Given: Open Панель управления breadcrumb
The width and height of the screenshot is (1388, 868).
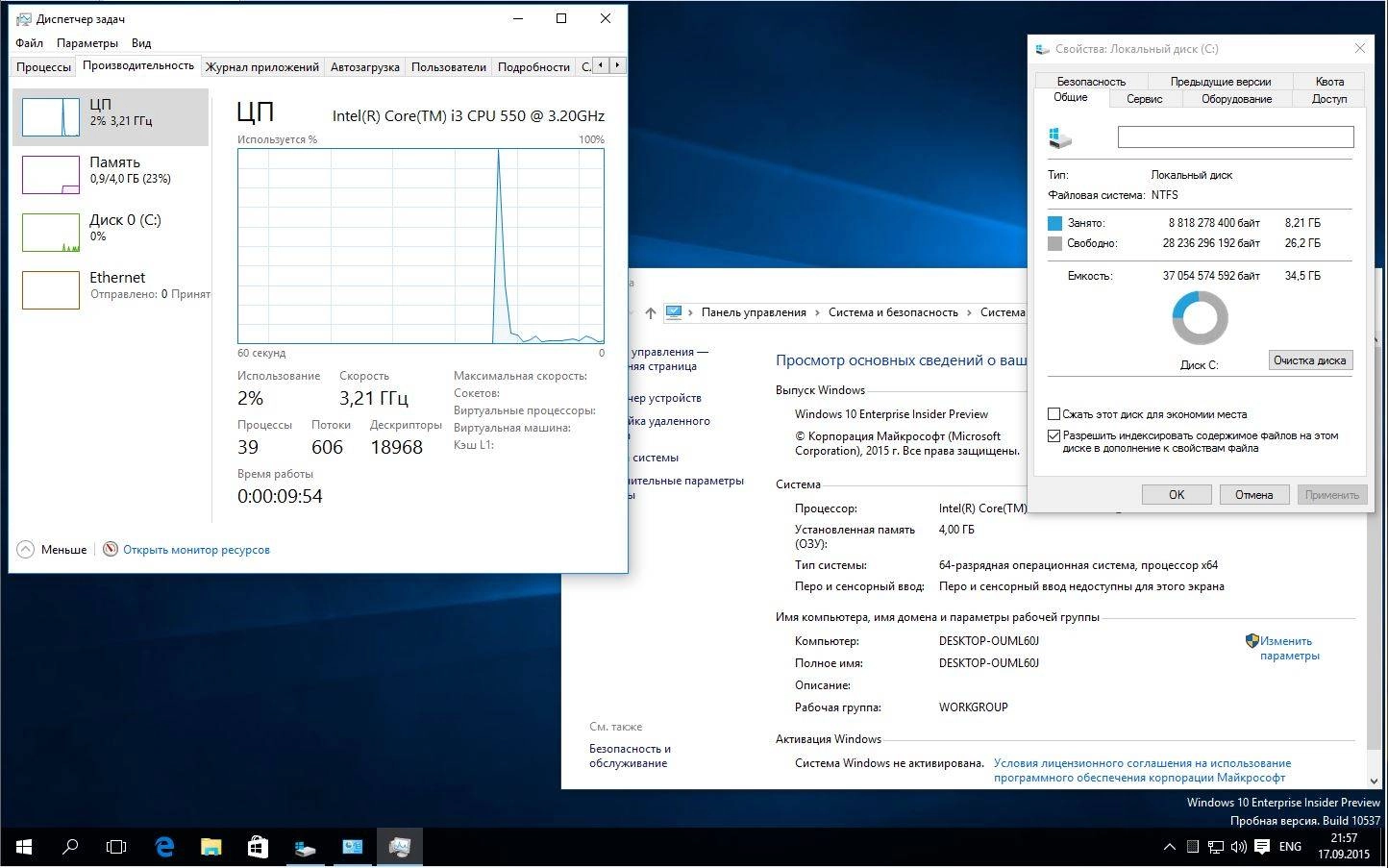Looking at the screenshot, I should [754, 312].
